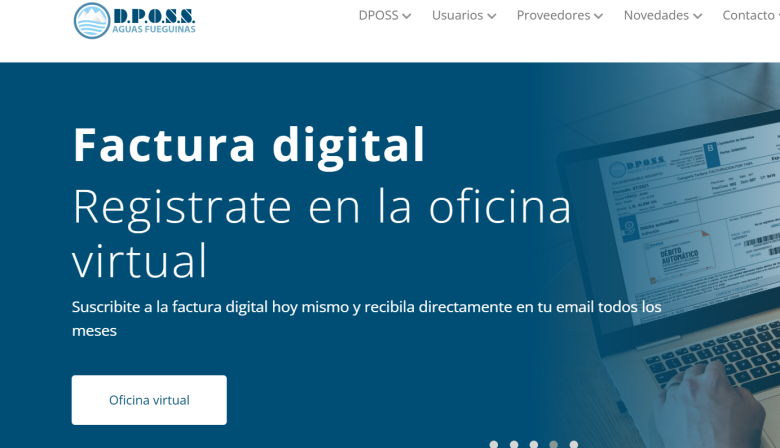780x448 pixels.
Task: Go to the second carousel slide dot
Action: [514, 445]
